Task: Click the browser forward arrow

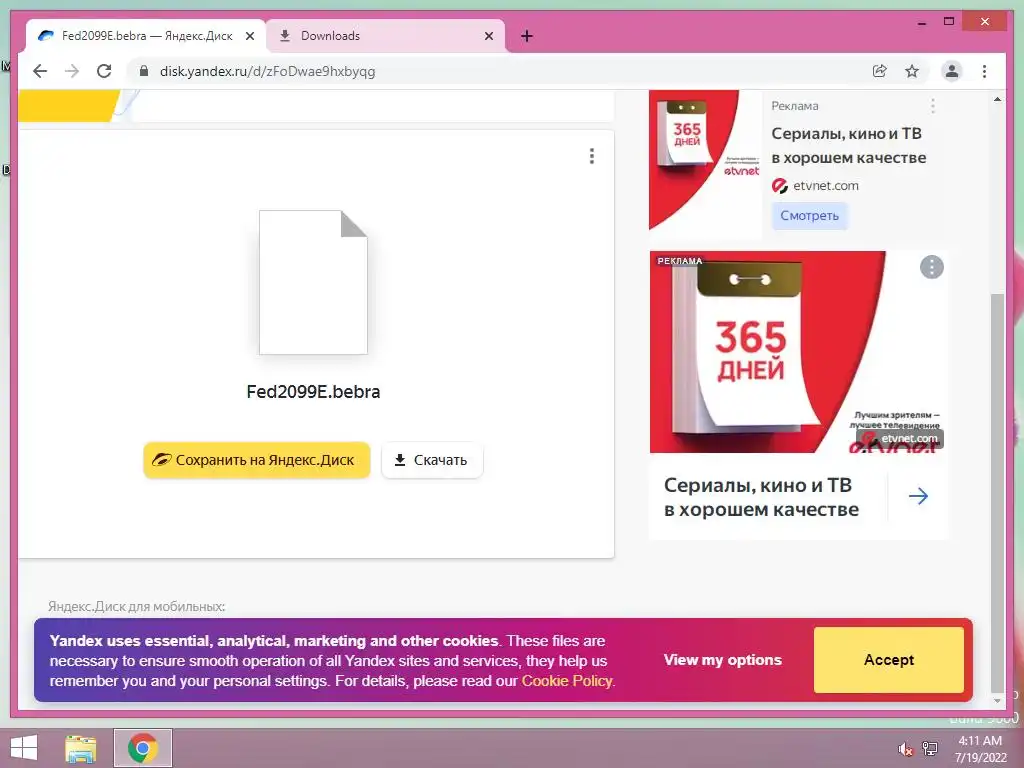Action: pos(72,71)
